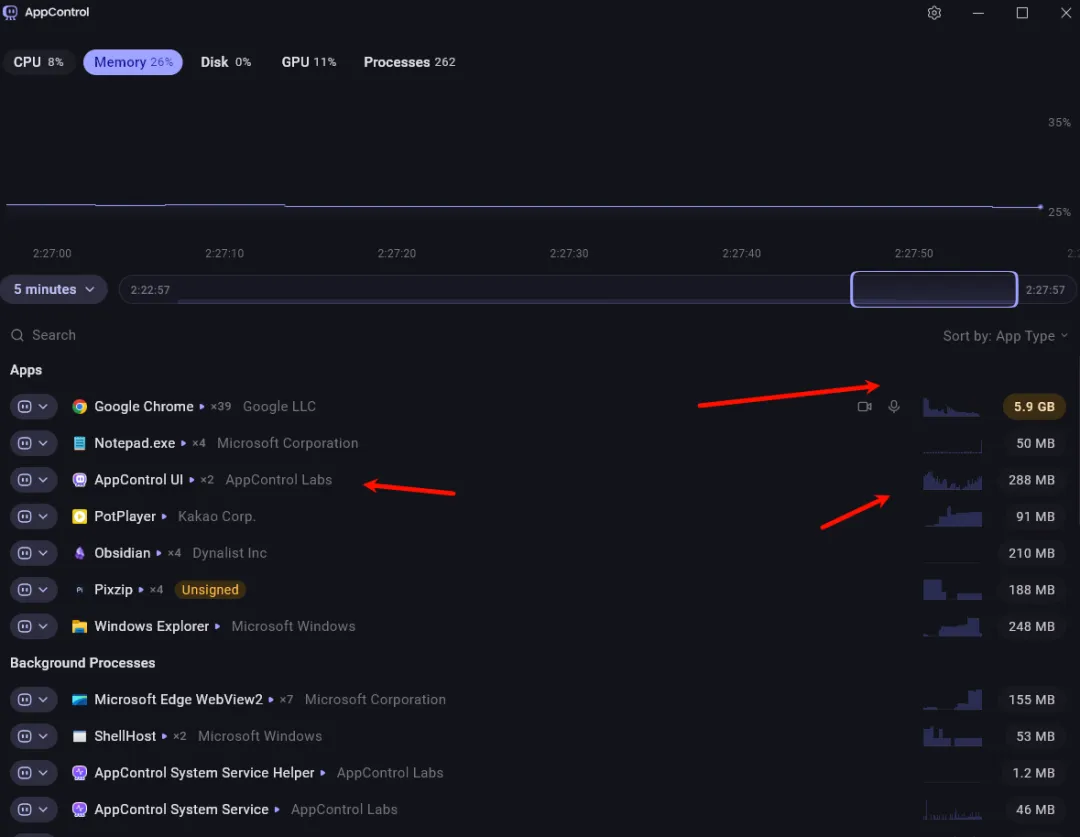This screenshot has height=837, width=1080.
Task: Click the Kakao Corp. publisher label
Action: (x=216, y=516)
